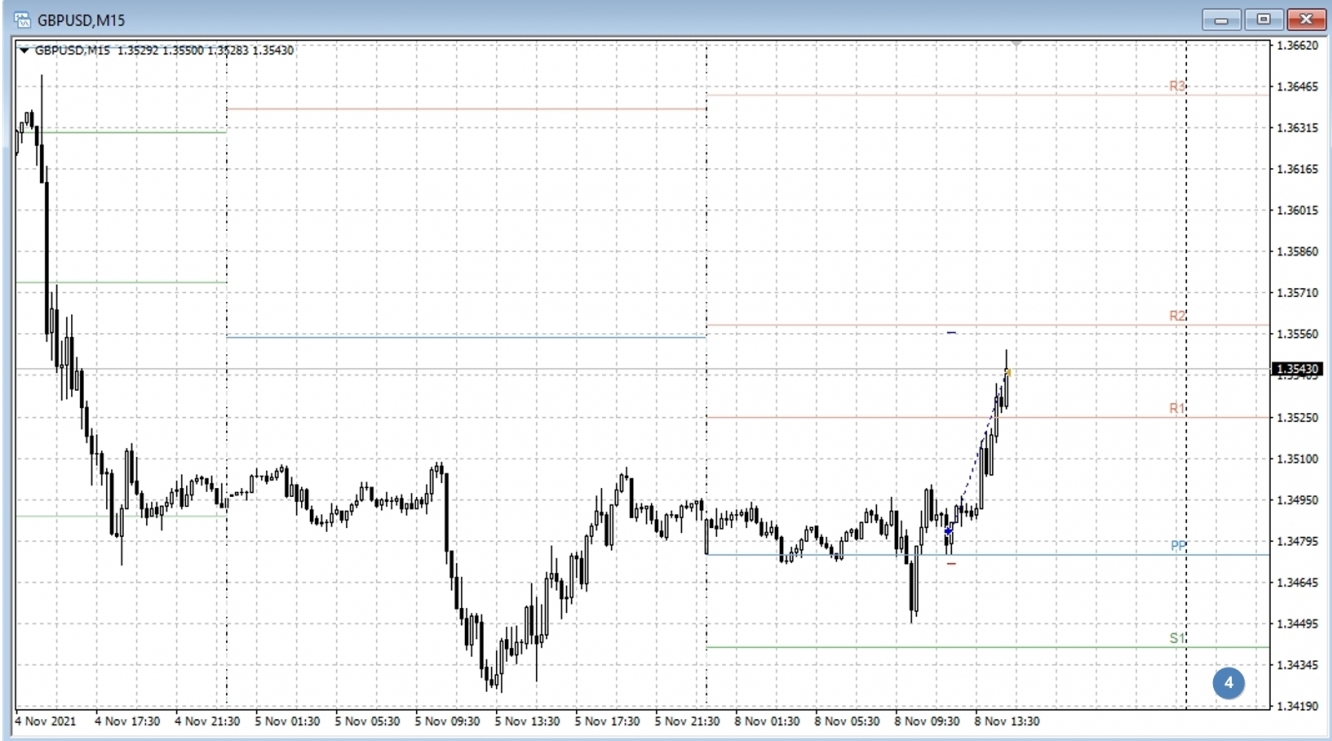The width and height of the screenshot is (1332, 741).
Task: Click price scale value 1.34345
Action: (1299, 664)
